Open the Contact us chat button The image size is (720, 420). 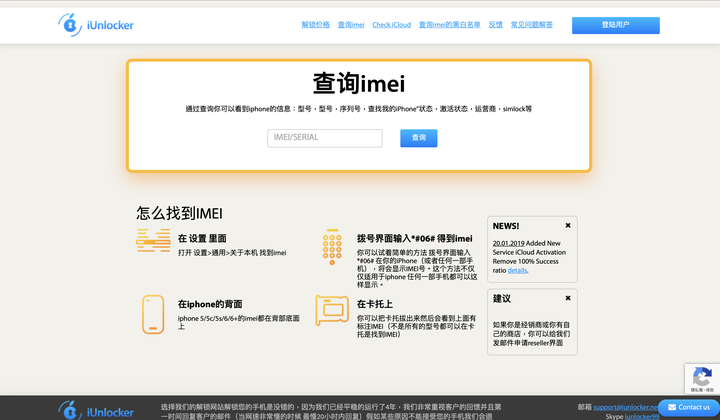tap(689, 407)
